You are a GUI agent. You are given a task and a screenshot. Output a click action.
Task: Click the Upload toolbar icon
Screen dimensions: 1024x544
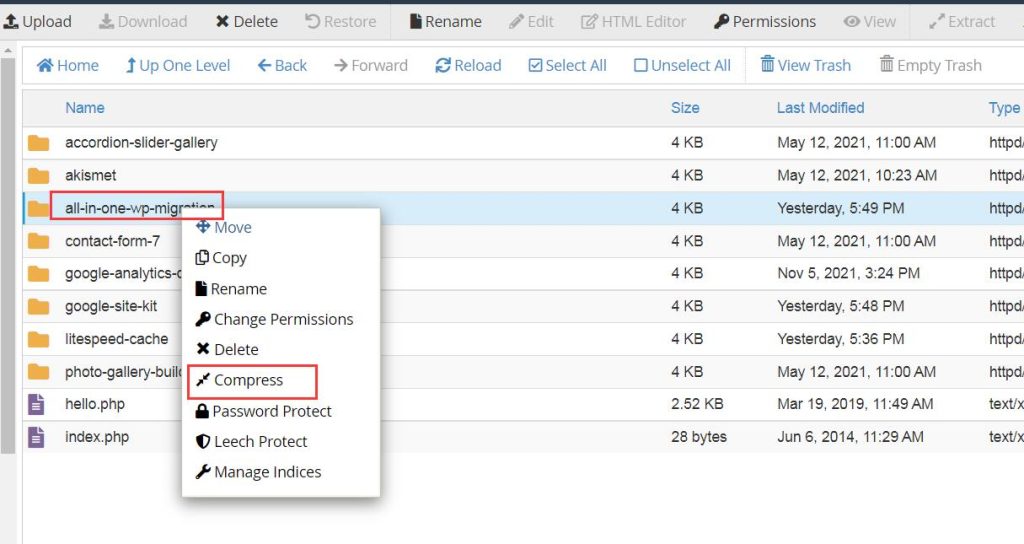[x=11, y=22]
